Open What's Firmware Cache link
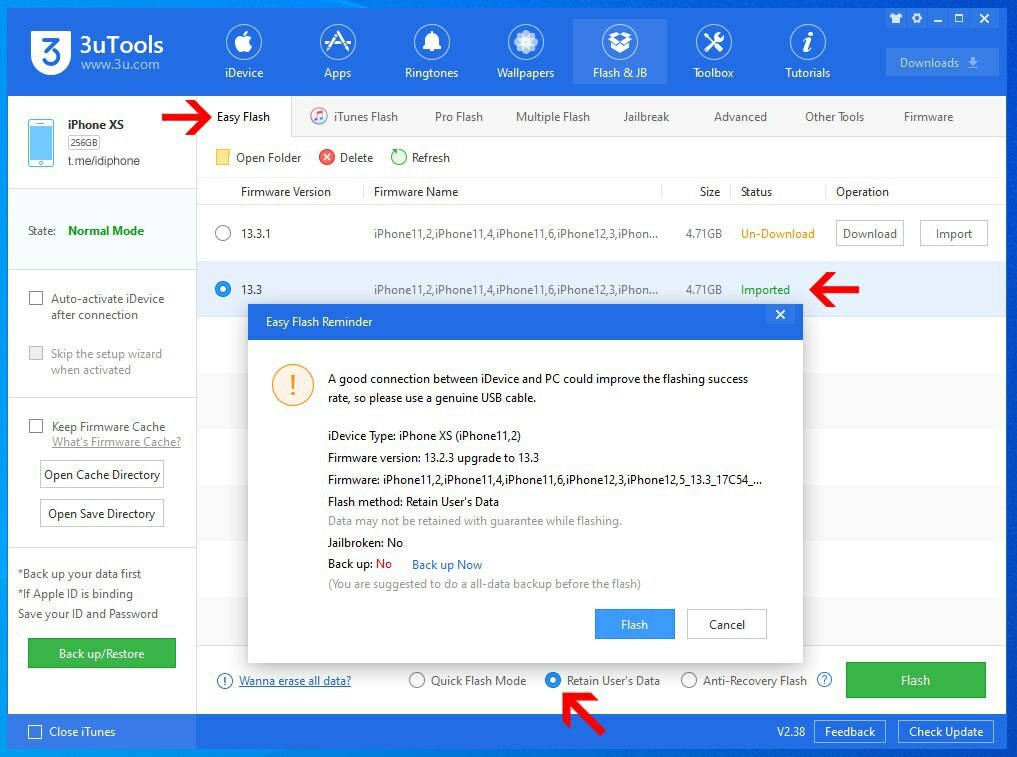 coord(116,442)
